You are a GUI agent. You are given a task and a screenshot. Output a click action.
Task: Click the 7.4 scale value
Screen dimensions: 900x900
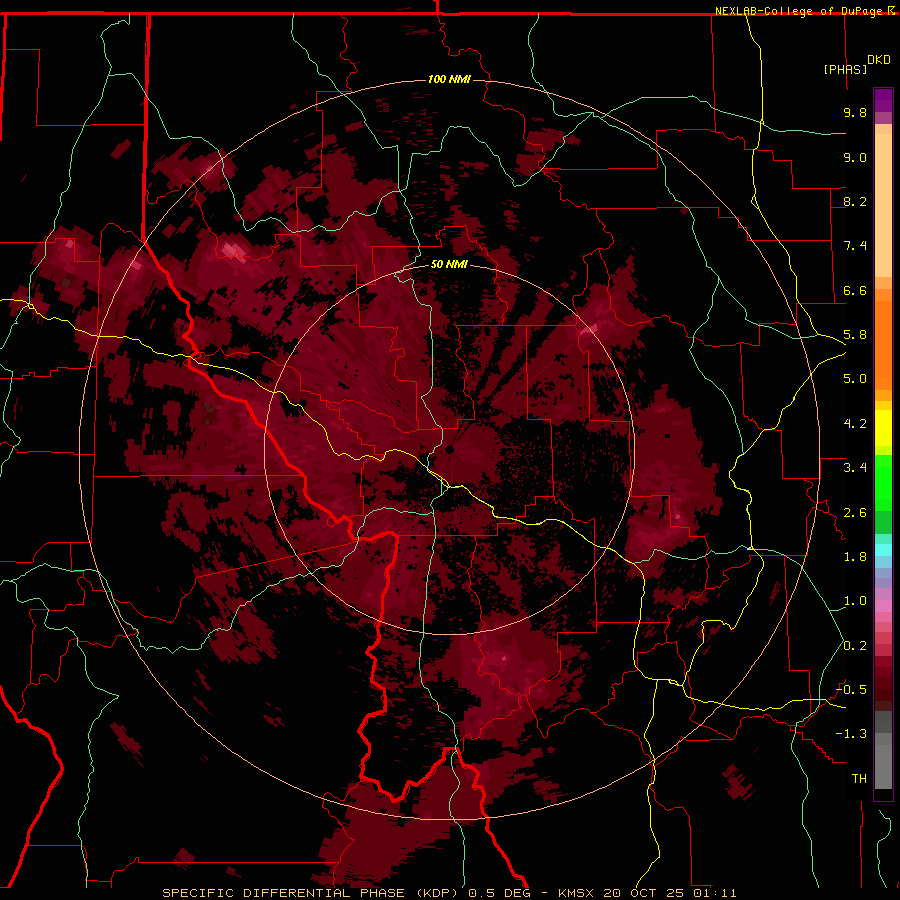[x=855, y=246]
